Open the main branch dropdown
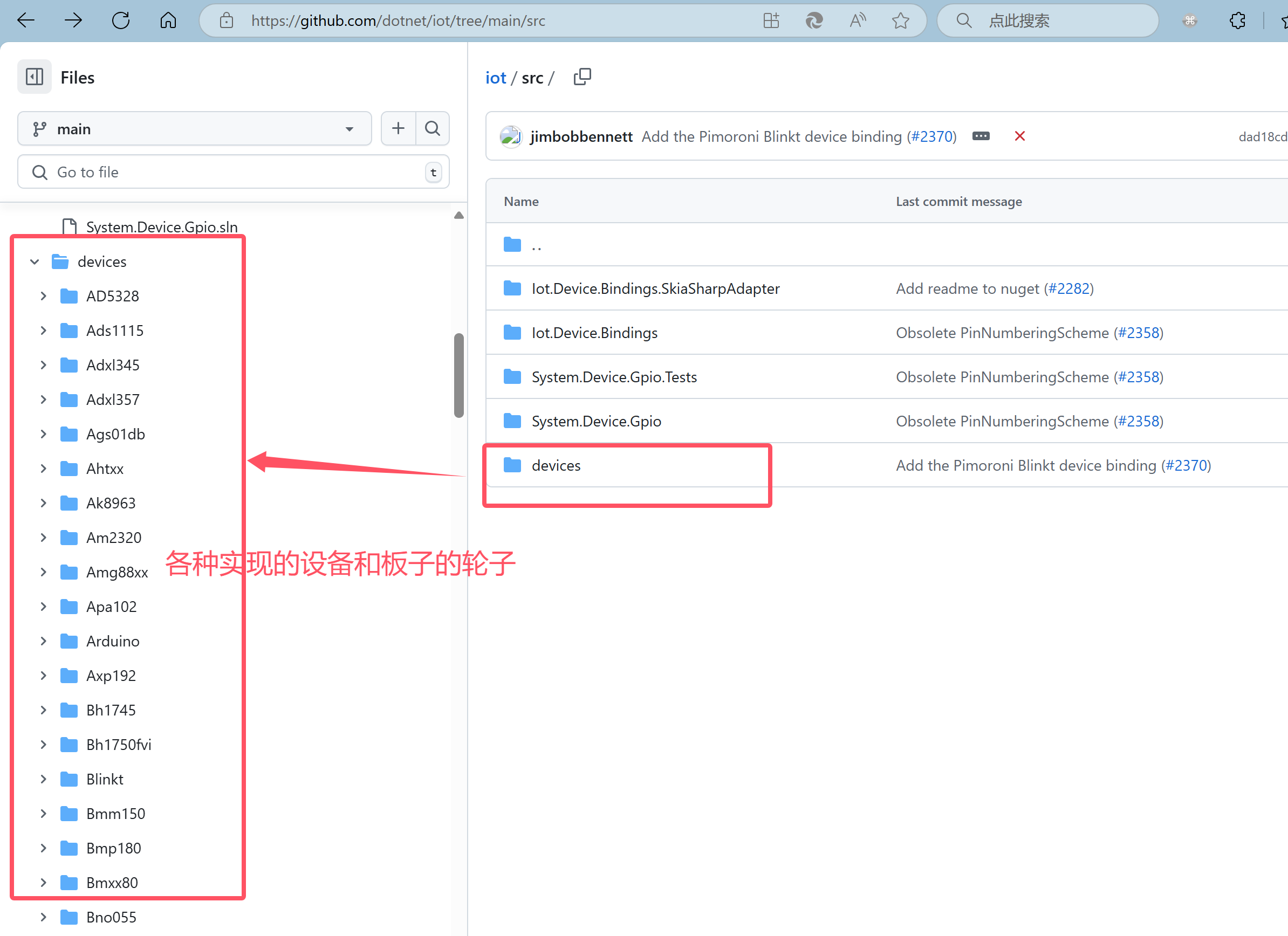Screen dimensions: 1288x936 (x=194, y=129)
